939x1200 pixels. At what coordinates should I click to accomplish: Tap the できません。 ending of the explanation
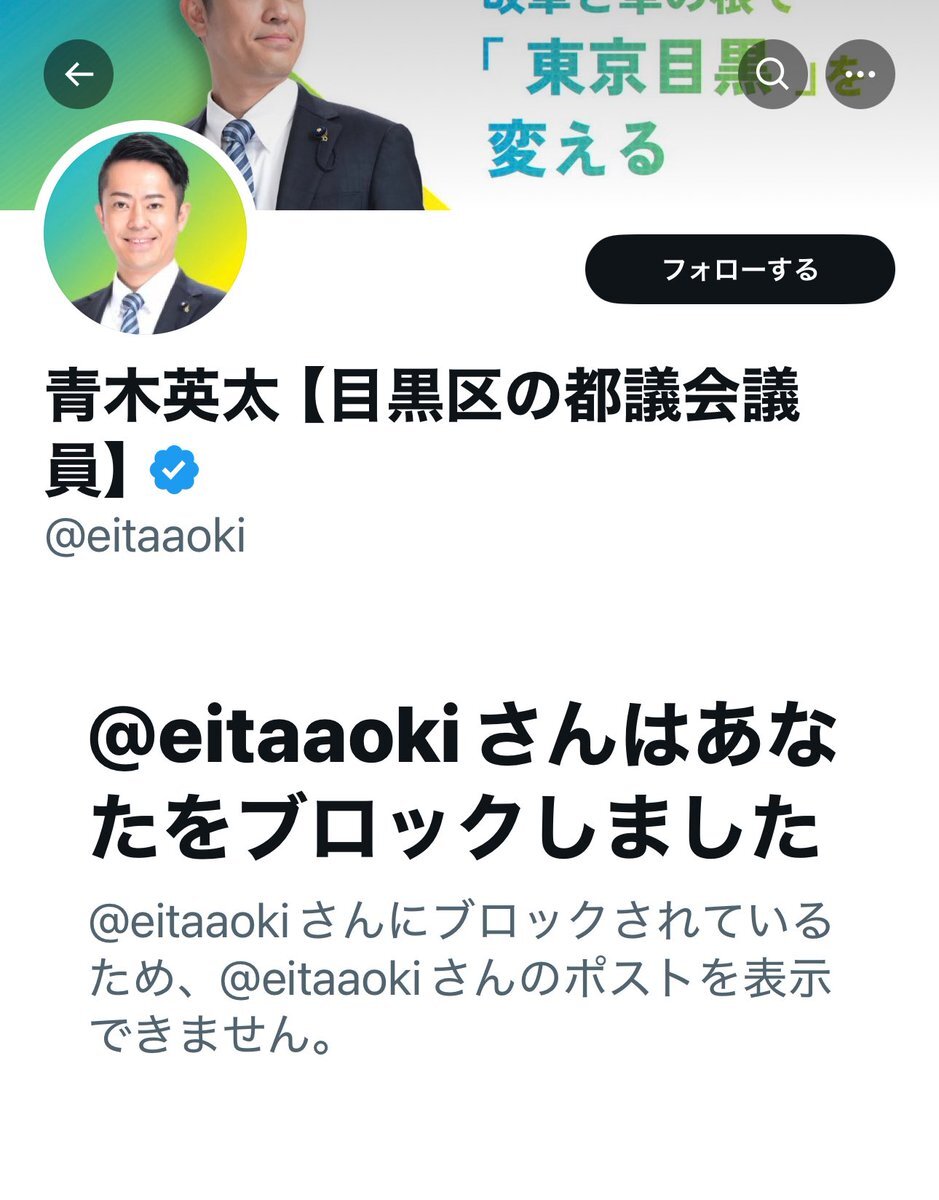(210, 1038)
